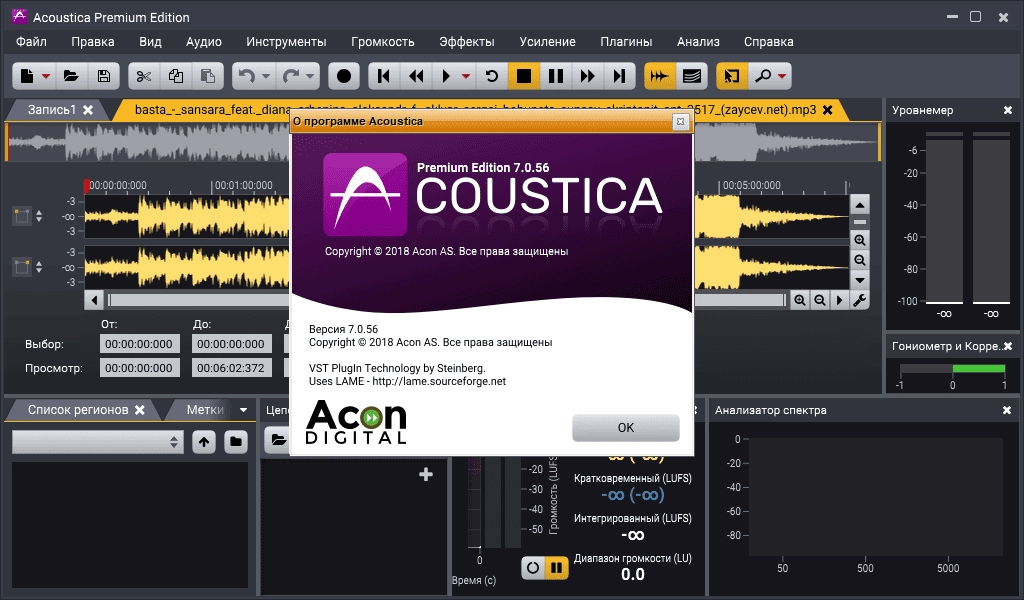Jump to start with the skip-back button
The width and height of the screenshot is (1024, 600).
[x=384, y=76]
